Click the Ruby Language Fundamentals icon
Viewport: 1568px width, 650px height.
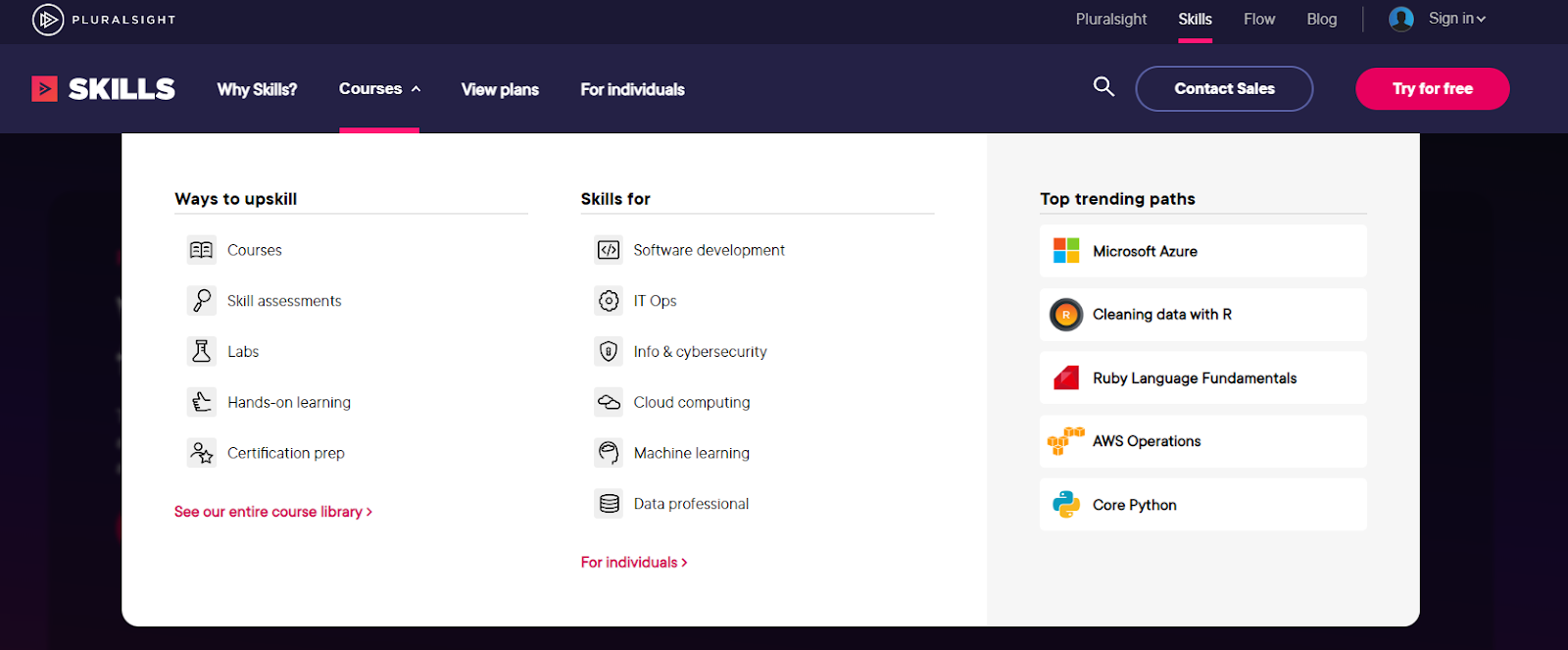[1066, 377]
